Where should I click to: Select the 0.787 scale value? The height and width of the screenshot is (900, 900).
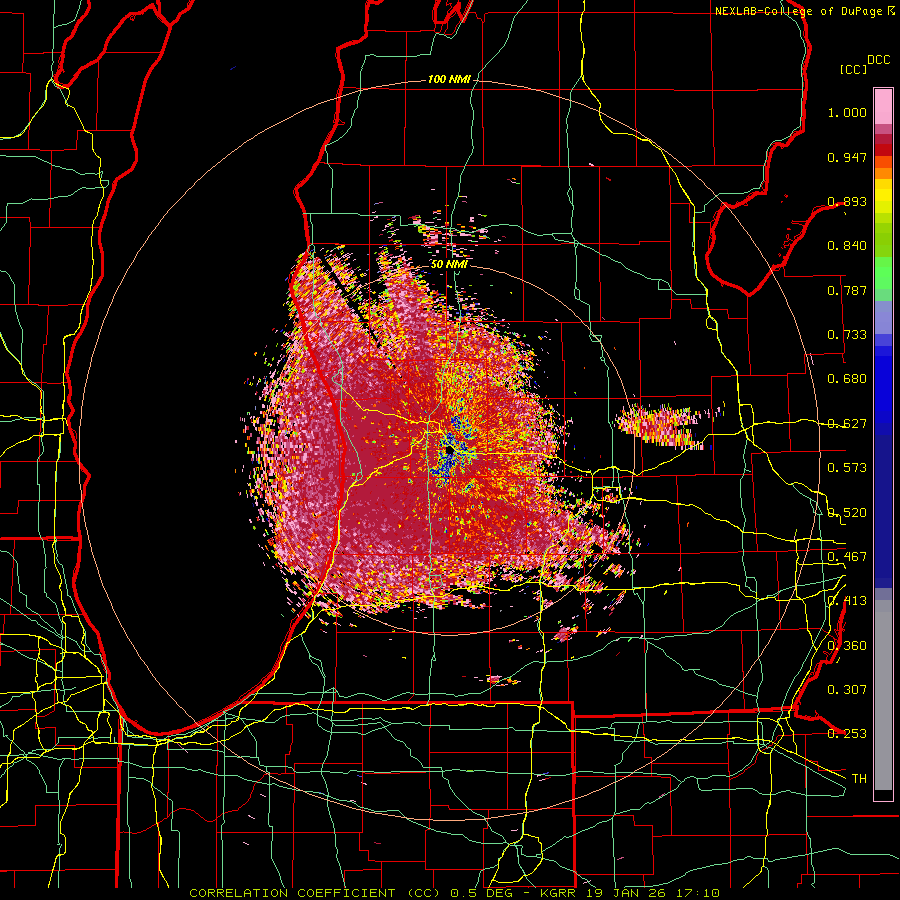(x=847, y=290)
